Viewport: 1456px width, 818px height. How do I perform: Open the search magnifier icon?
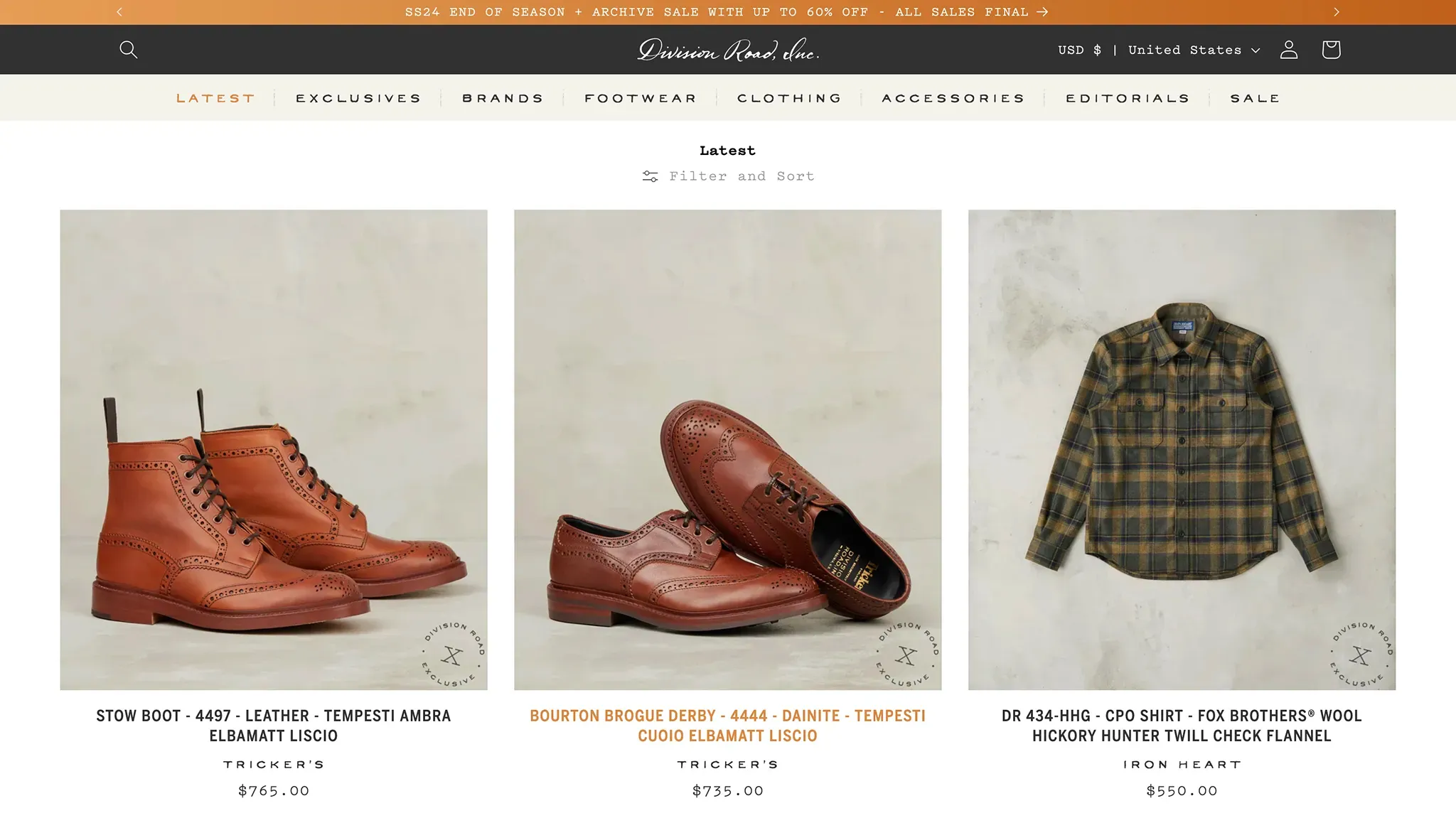point(128,49)
